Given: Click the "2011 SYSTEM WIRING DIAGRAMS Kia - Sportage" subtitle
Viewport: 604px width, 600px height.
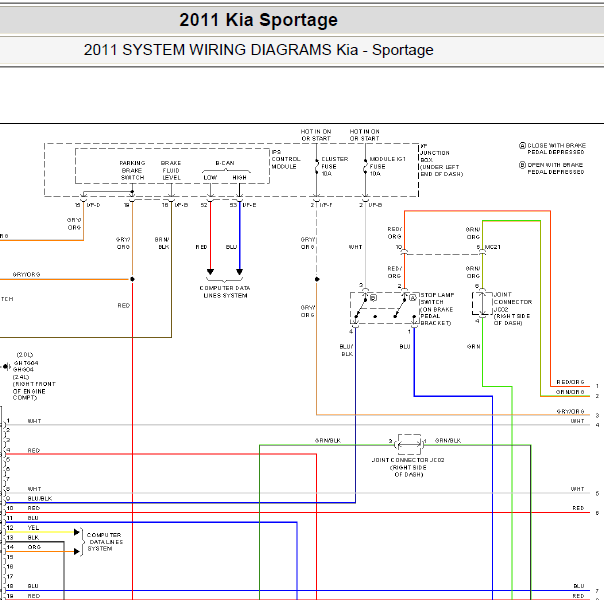Looking at the screenshot, I should coord(258,50).
